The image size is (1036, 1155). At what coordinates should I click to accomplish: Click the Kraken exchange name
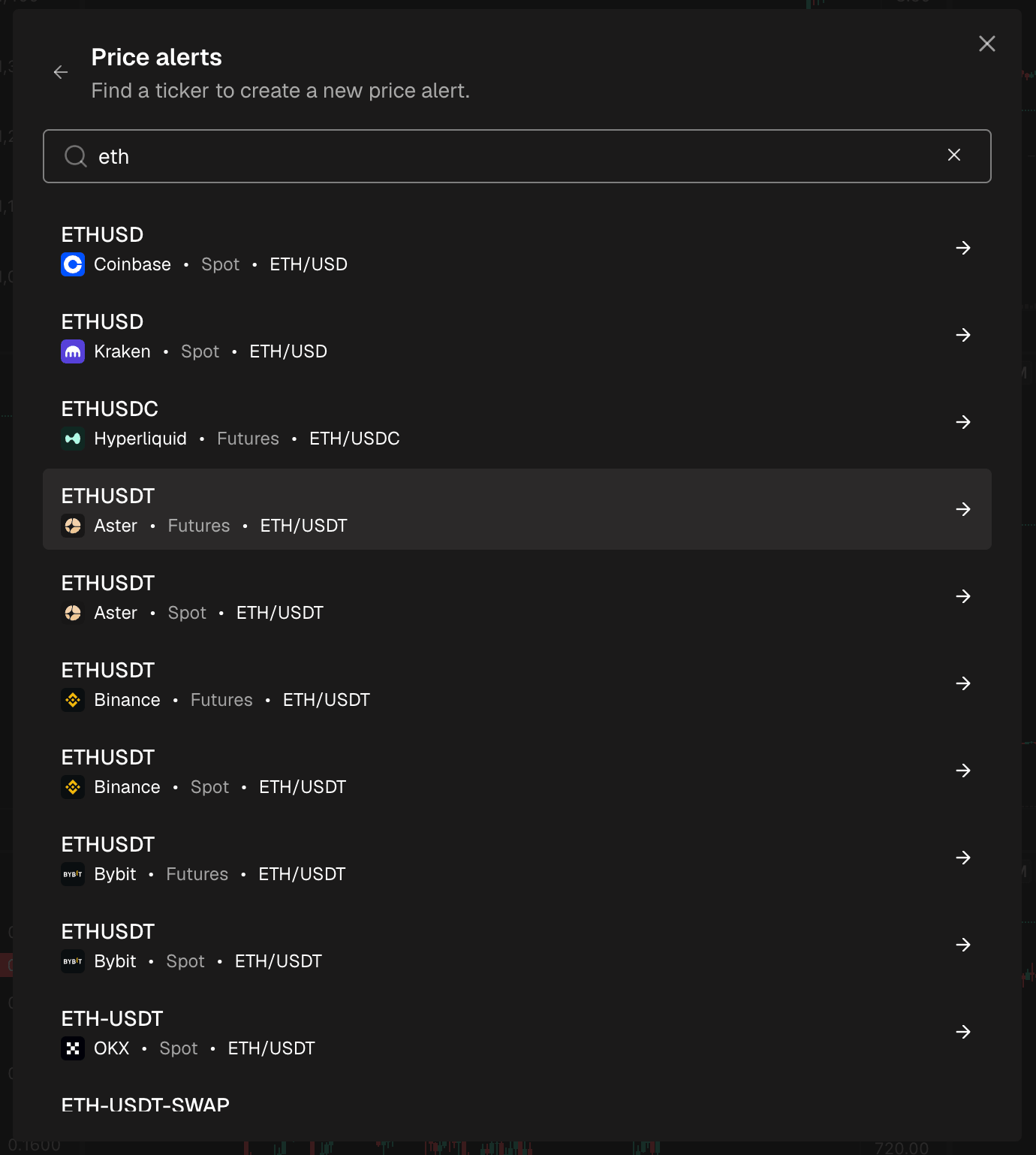pos(122,351)
